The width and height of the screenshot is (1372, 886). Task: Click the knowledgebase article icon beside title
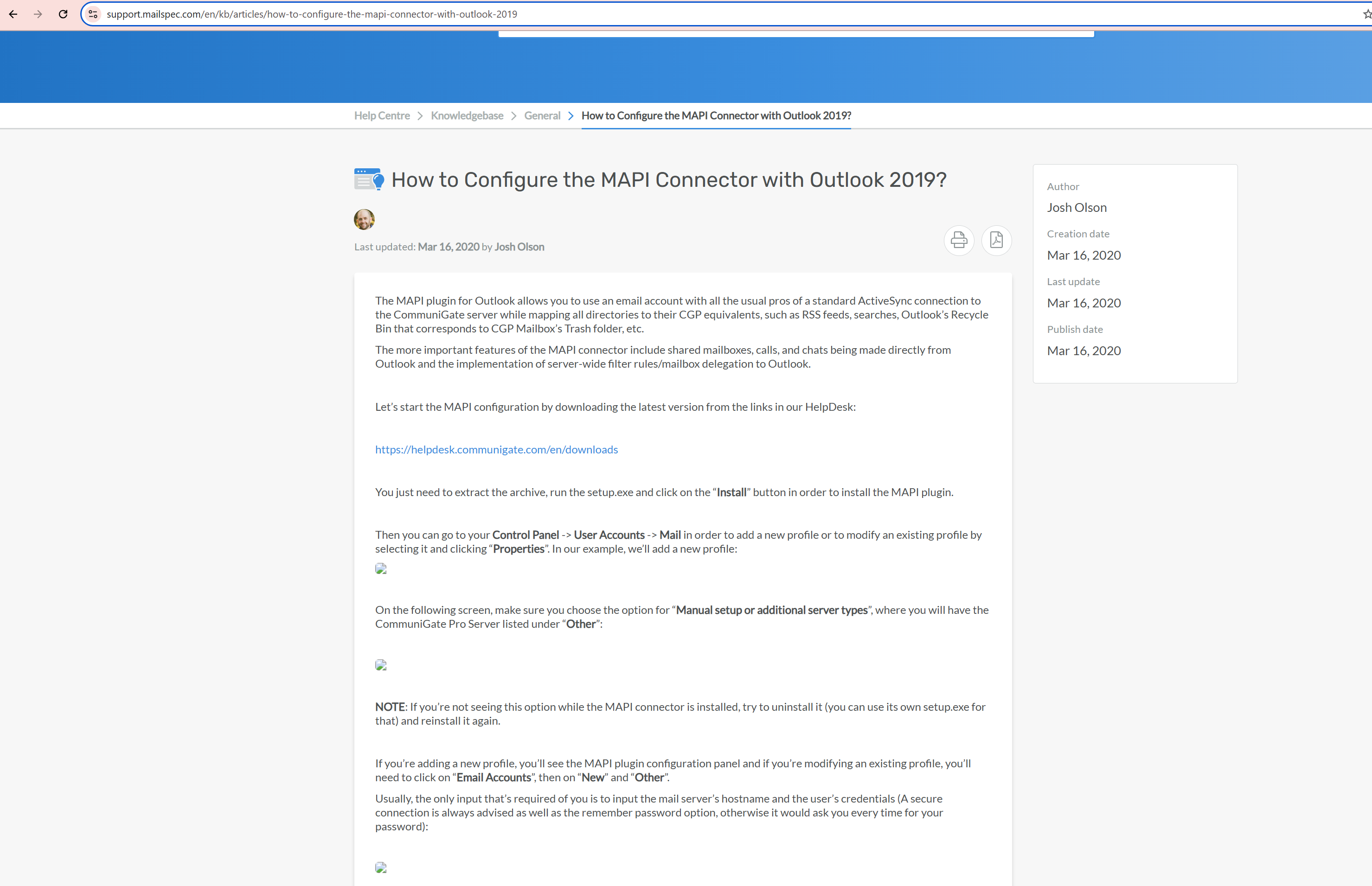tap(369, 179)
